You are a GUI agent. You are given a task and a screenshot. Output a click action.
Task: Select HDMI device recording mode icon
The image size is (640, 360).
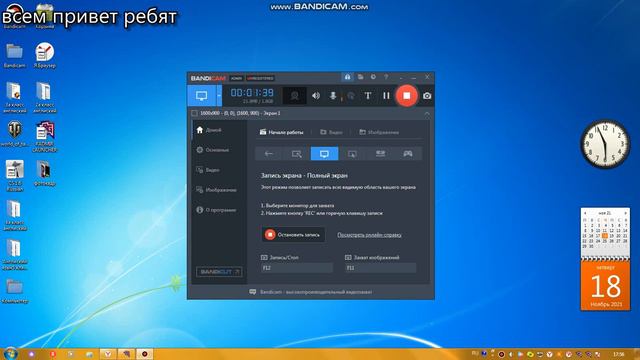coord(380,153)
